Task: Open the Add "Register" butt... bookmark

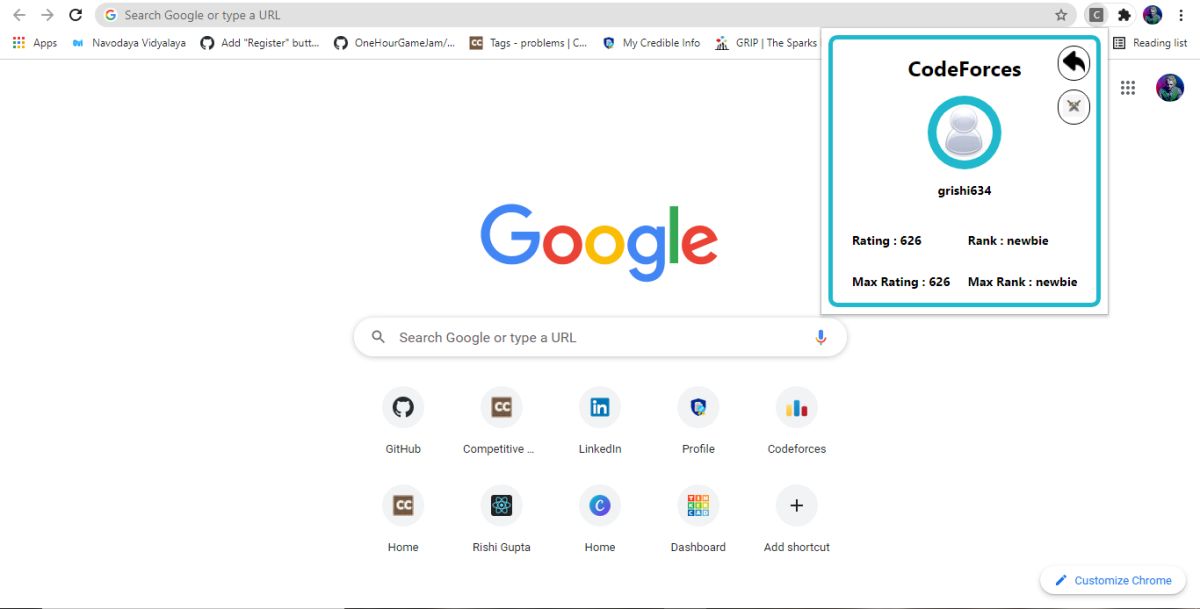Action: pos(260,43)
